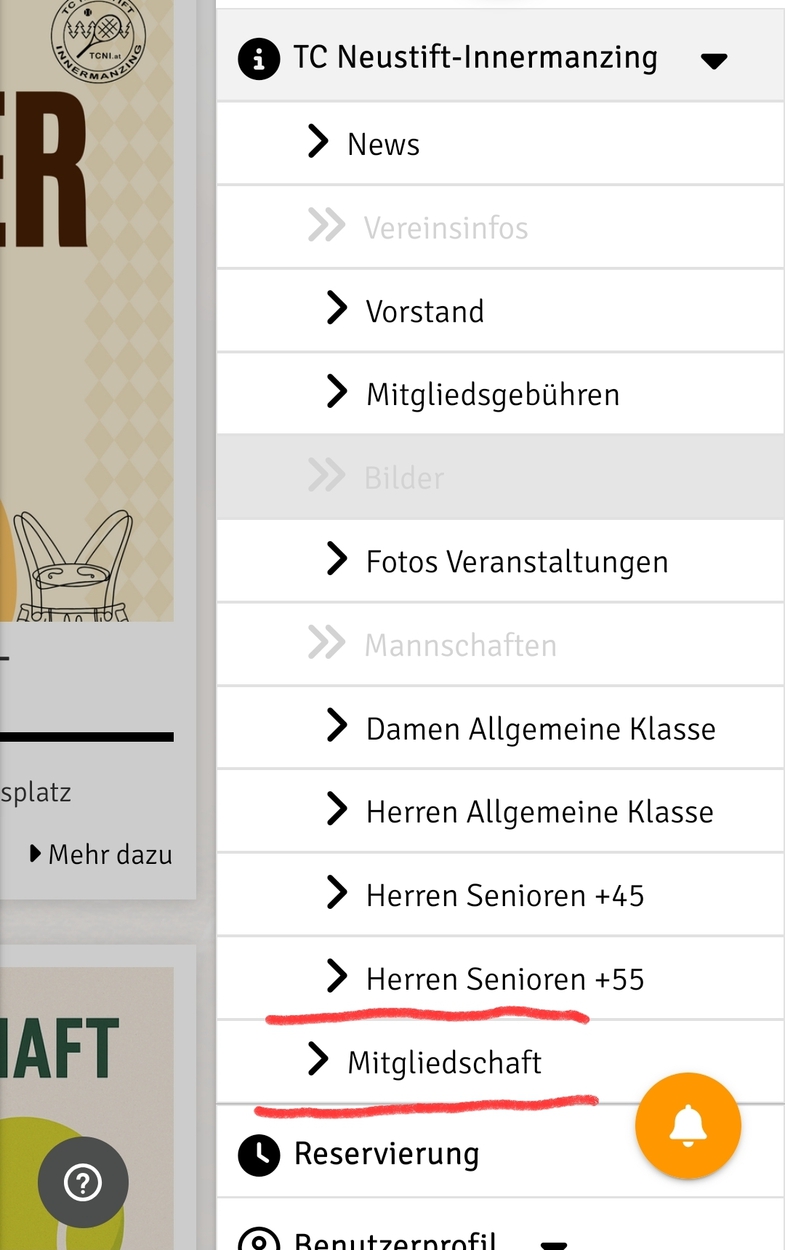
Task: Click the TCNI club logo
Action: tap(98, 38)
